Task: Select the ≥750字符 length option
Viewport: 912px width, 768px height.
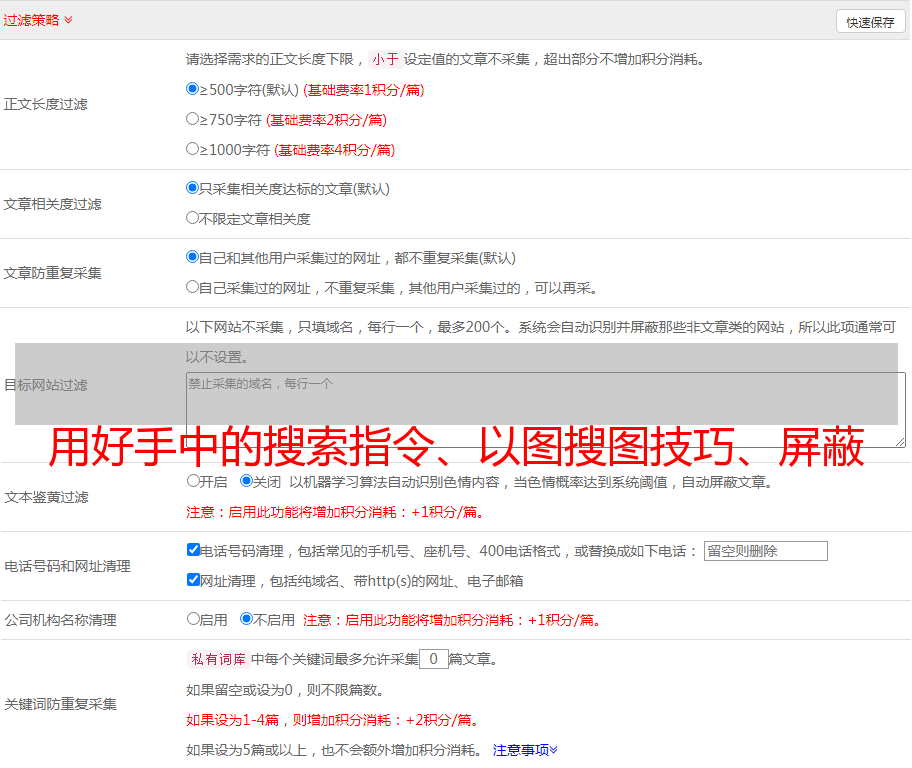Action: point(193,119)
